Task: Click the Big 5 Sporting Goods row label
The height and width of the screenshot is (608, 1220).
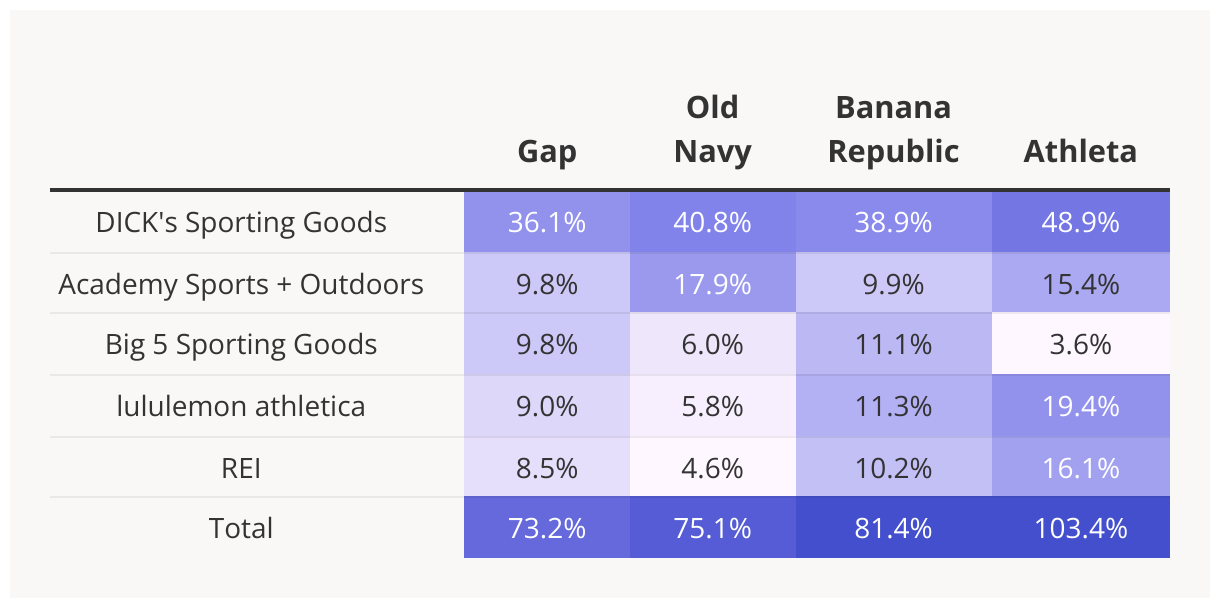Action: [x=241, y=345]
